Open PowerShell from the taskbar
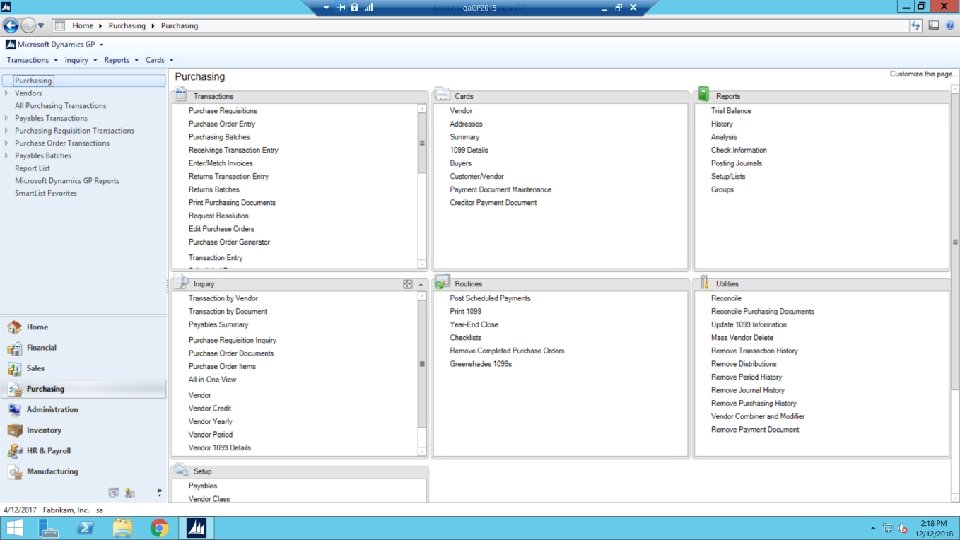This screenshot has height=540, width=960. [86, 528]
